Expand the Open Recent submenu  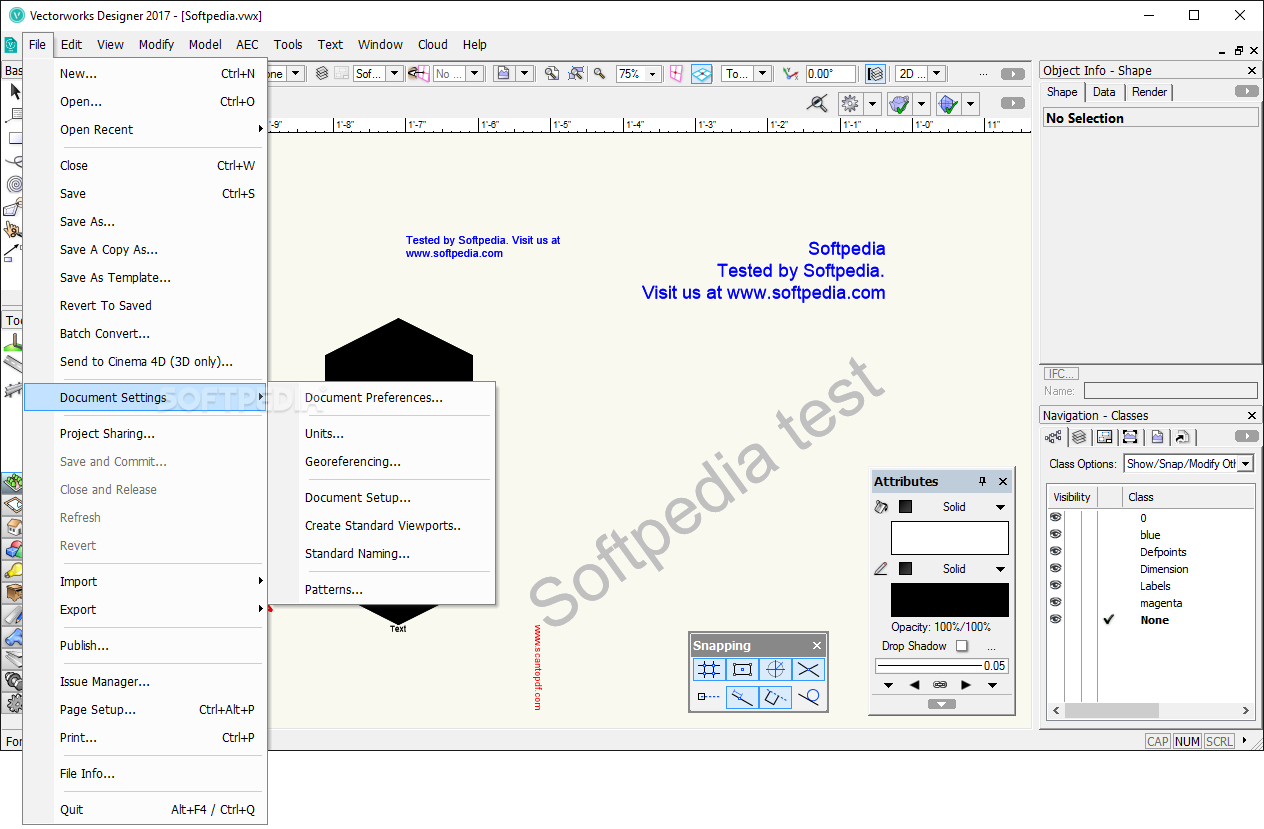pyautogui.click(x=145, y=129)
